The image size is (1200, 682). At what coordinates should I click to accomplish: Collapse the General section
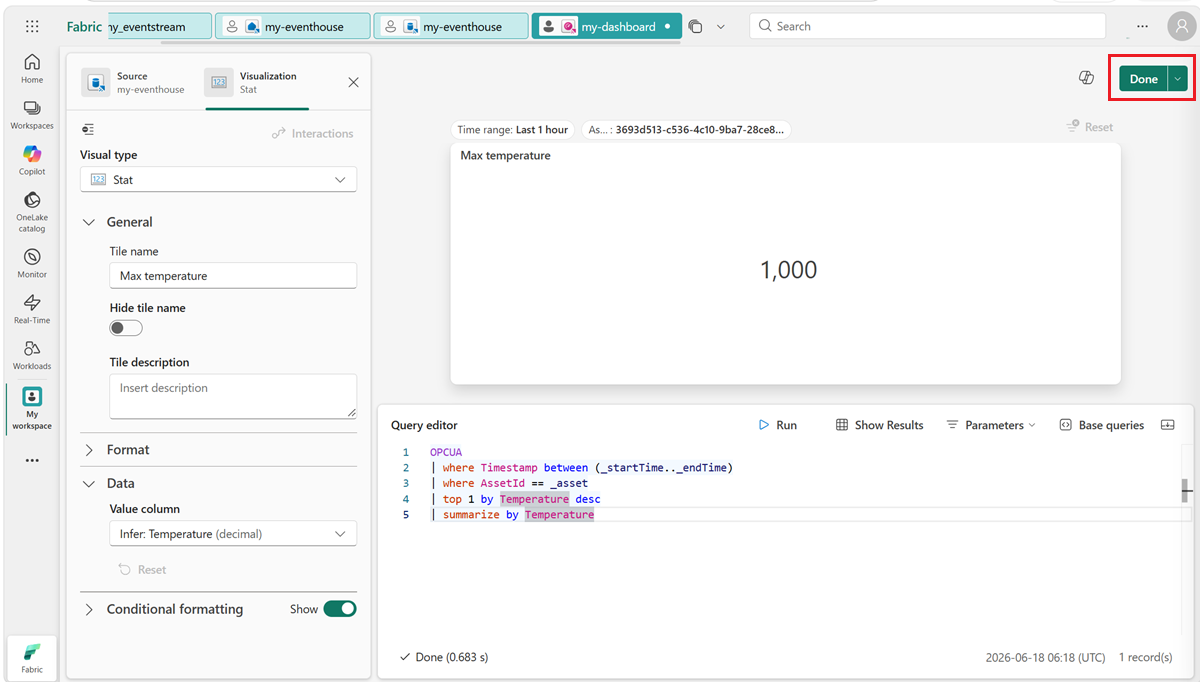pyautogui.click(x=89, y=222)
